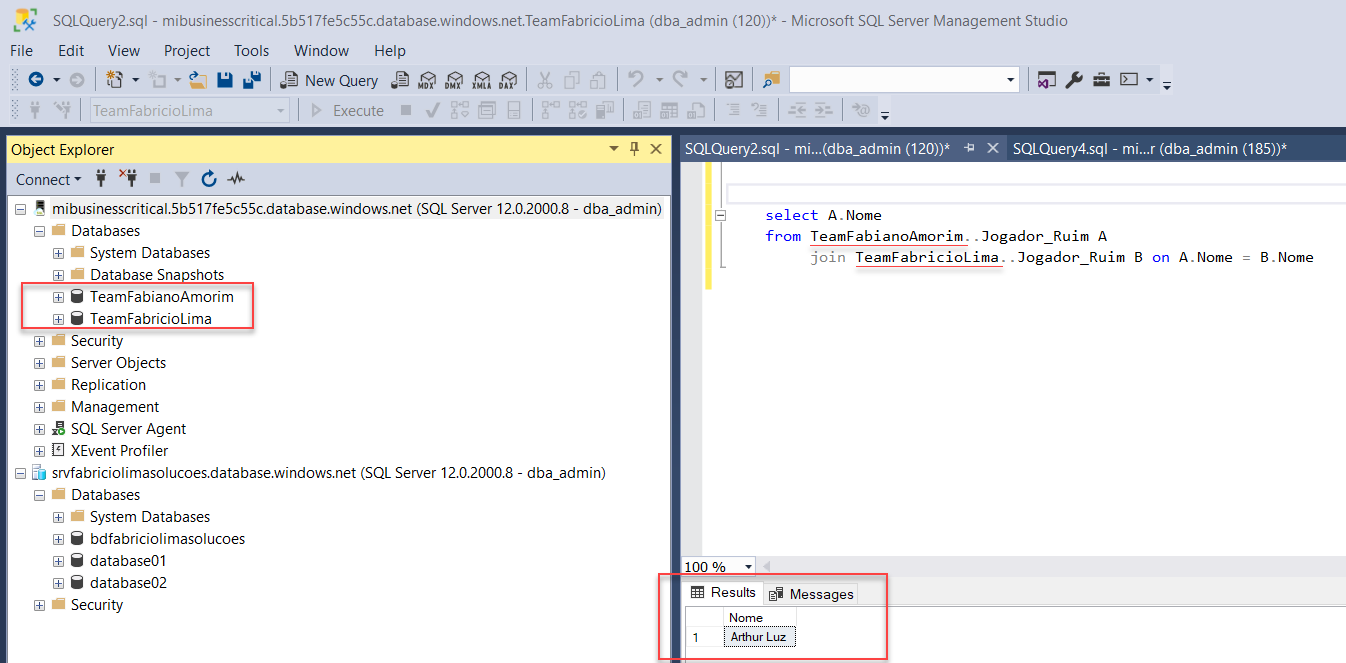Refresh the Object Explorer tree
Viewport: 1346px width, 663px height.
pos(209,180)
